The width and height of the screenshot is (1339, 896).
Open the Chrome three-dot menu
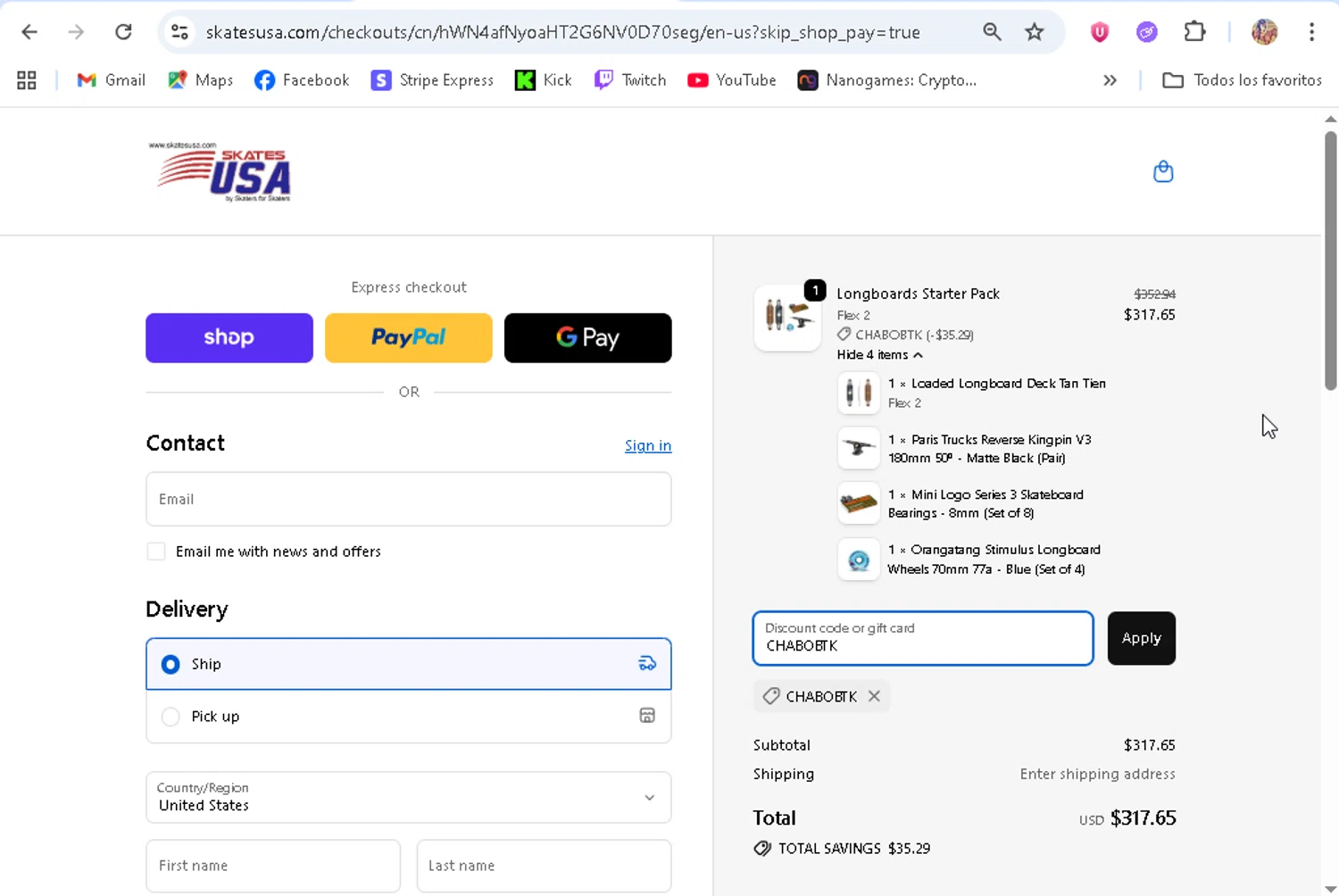coord(1311,32)
